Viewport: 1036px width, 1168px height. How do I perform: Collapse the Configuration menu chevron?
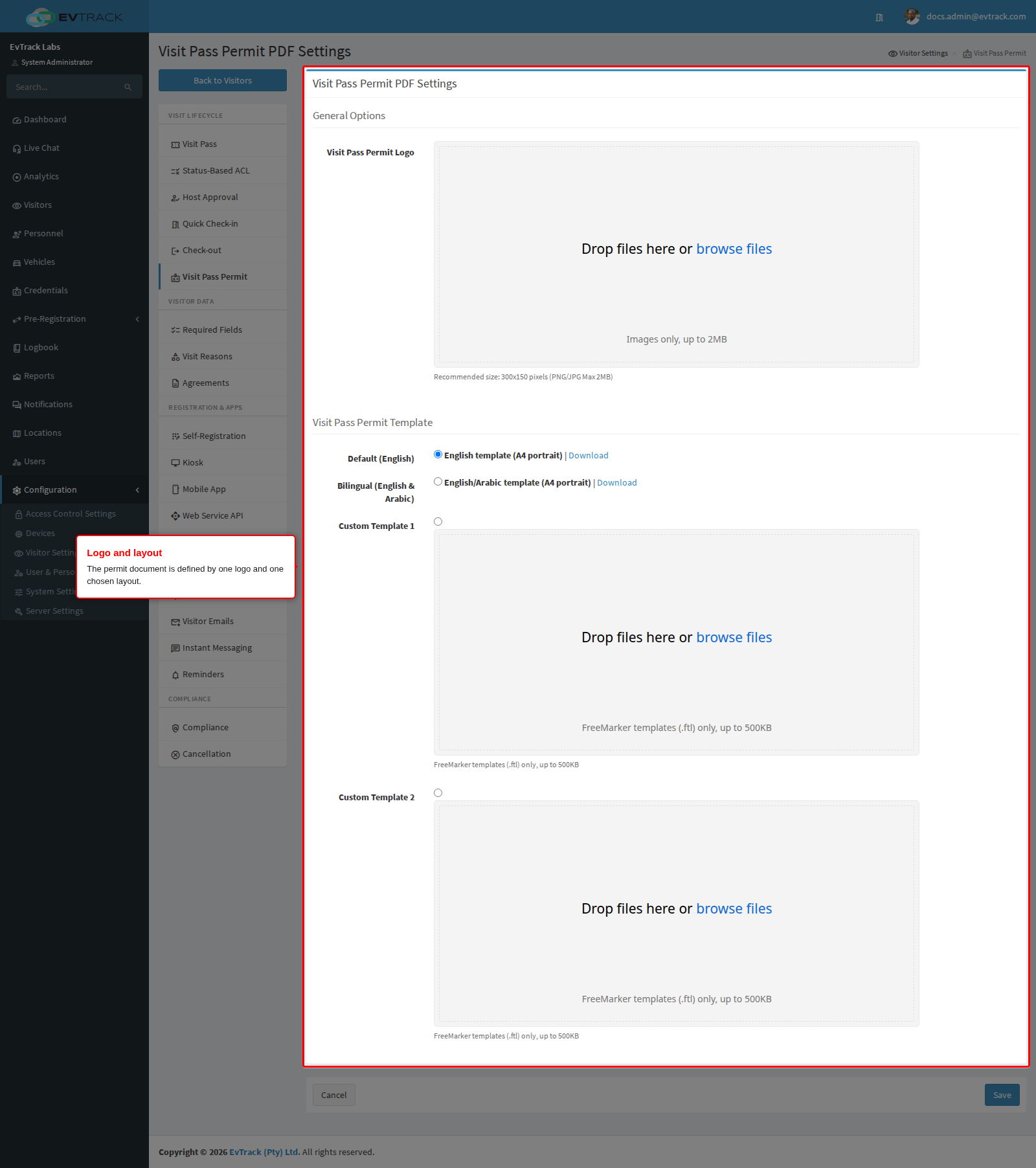(x=137, y=490)
